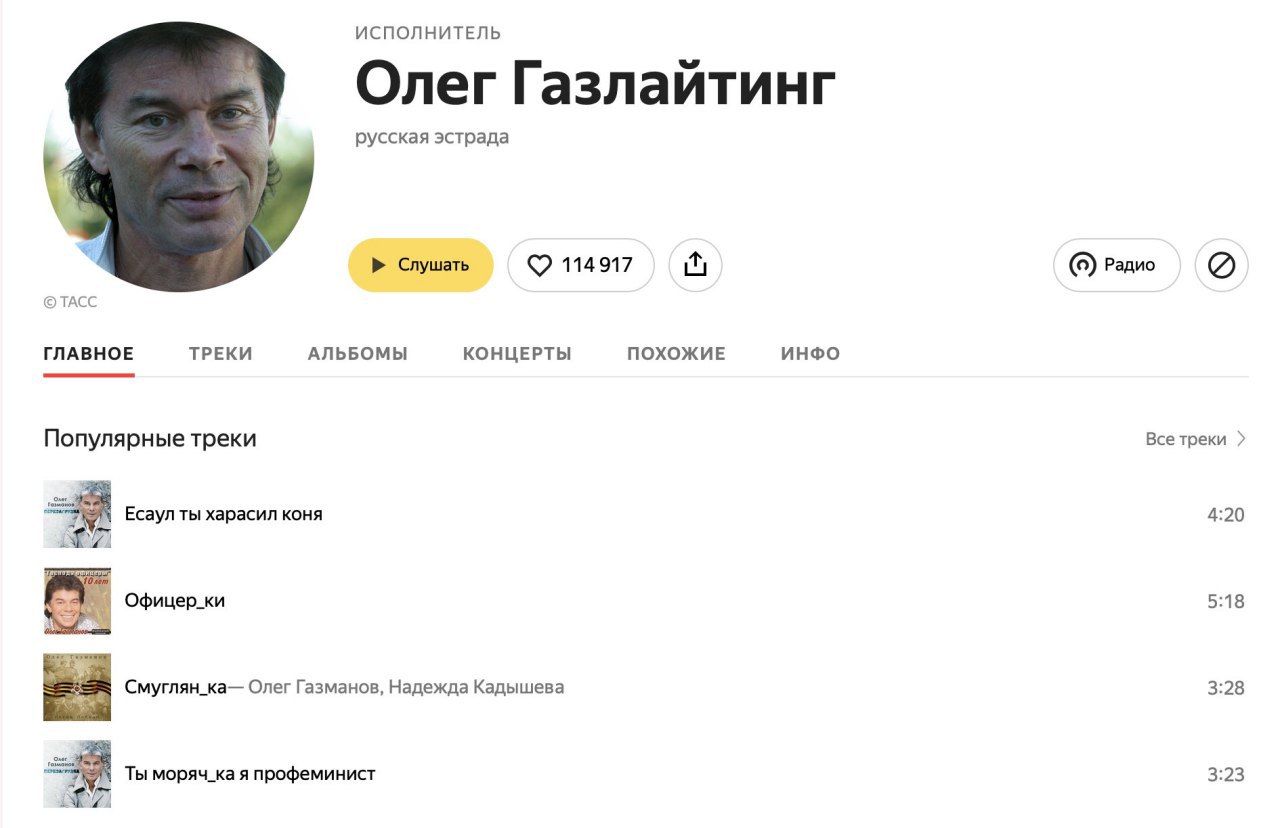
Task: Open the Инфо tab
Action: (x=810, y=353)
